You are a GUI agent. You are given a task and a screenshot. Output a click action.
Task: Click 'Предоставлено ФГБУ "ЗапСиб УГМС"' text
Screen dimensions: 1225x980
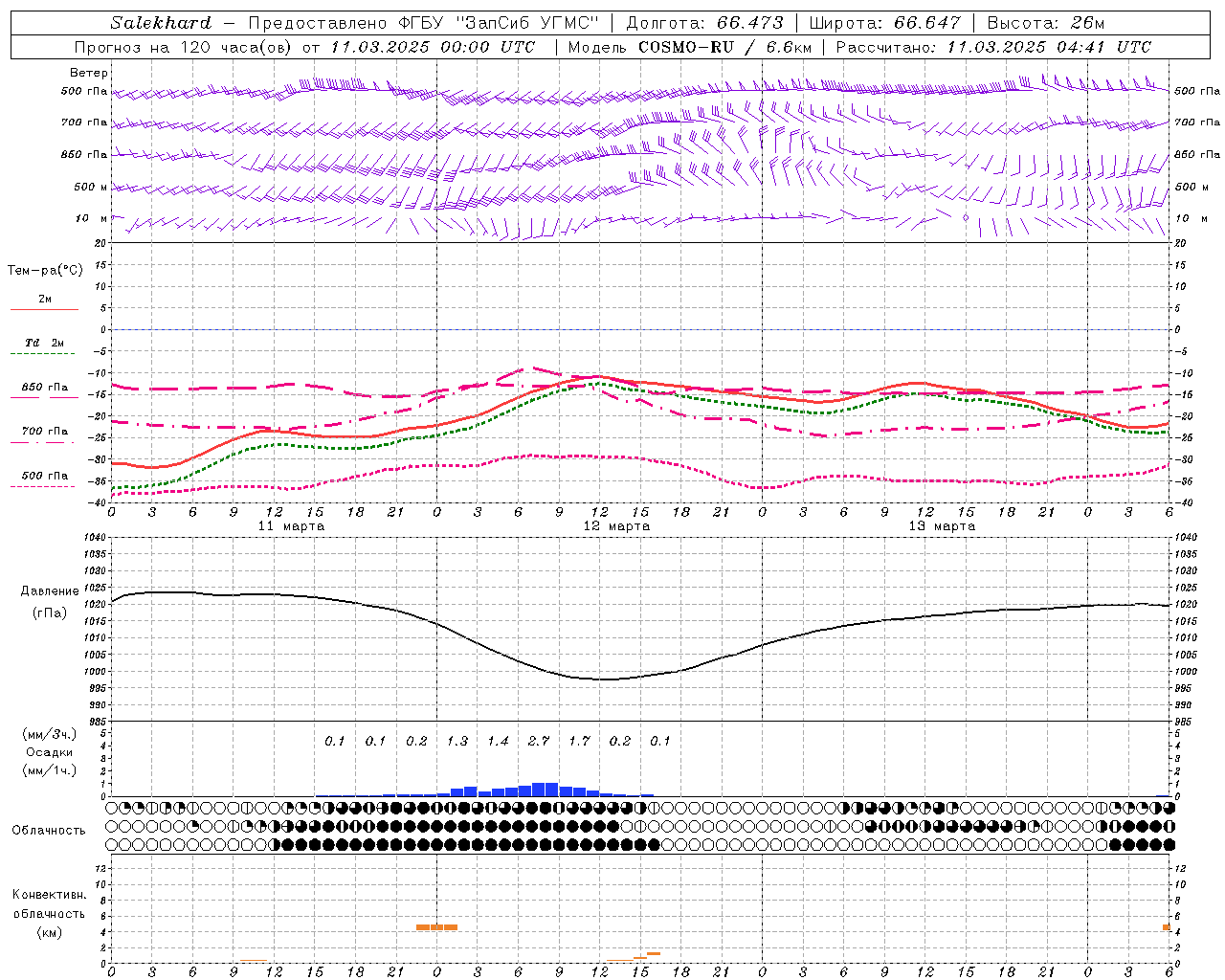(x=423, y=23)
